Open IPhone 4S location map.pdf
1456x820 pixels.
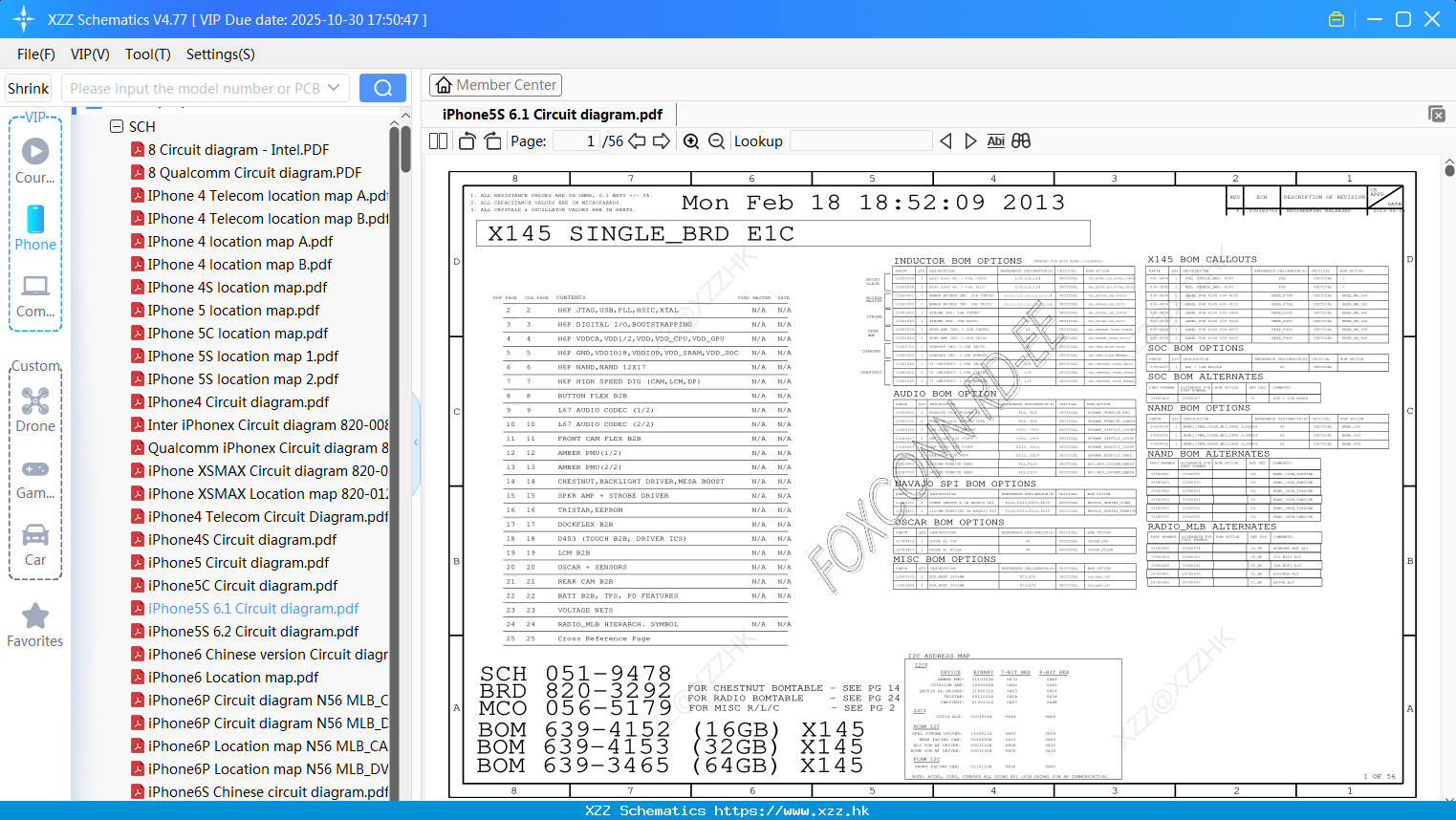237,287
